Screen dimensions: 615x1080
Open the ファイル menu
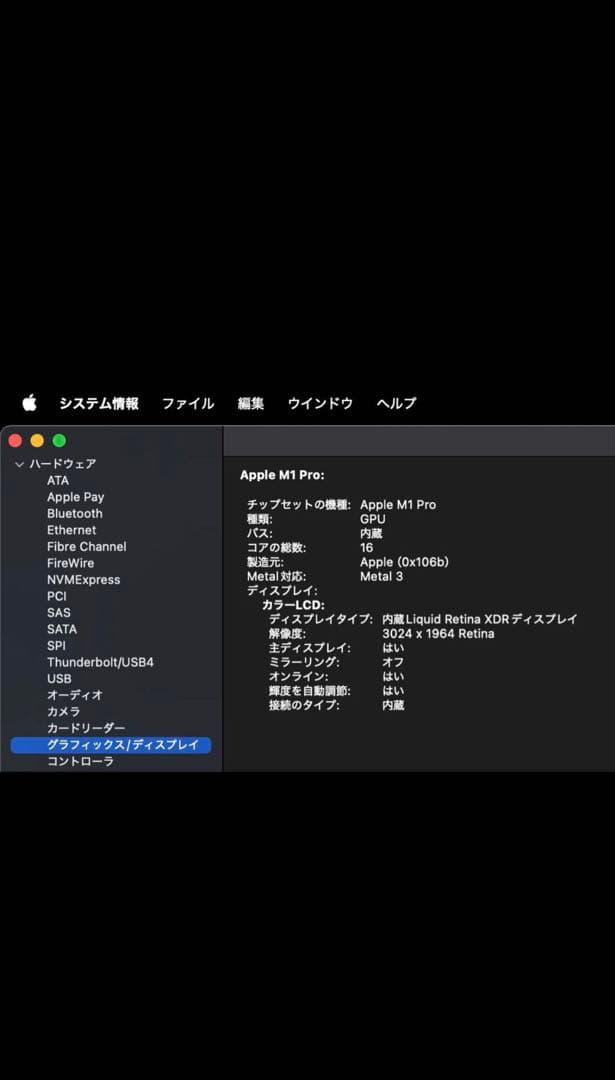pyautogui.click(x=188, y=404)
